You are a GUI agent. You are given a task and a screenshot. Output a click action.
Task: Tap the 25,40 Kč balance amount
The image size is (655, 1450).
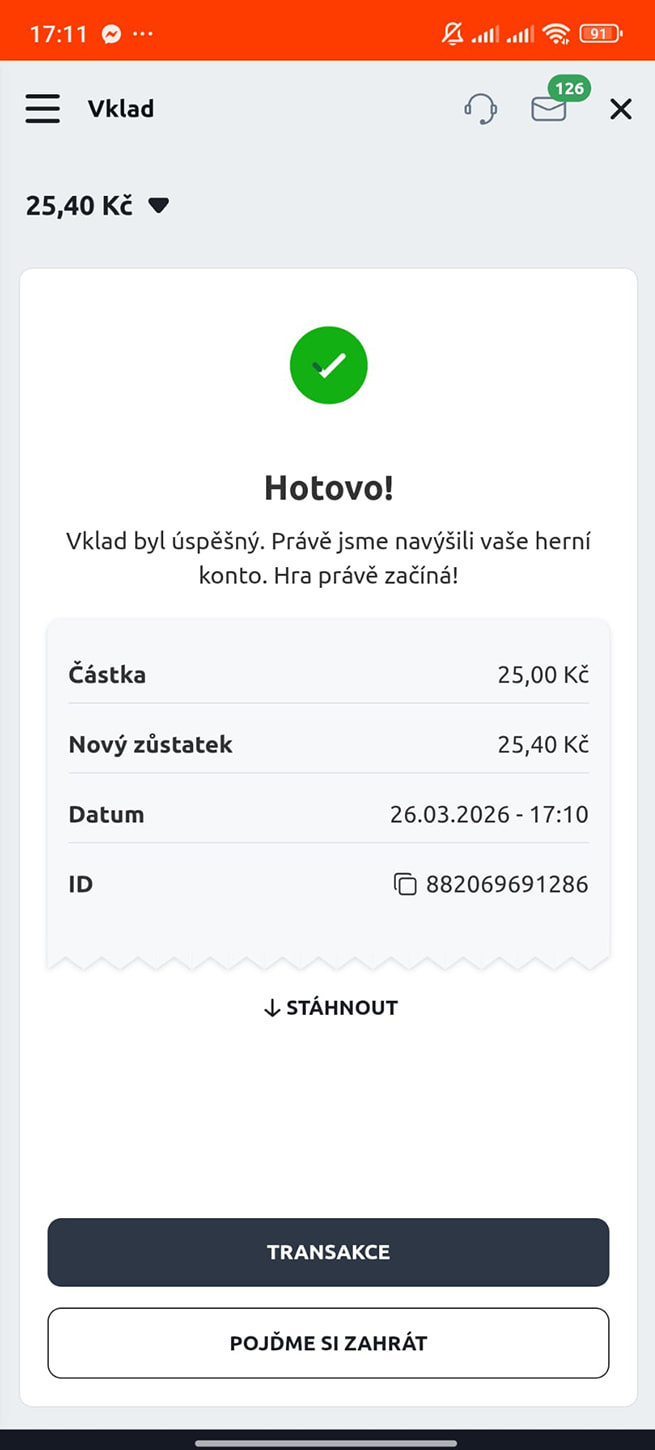(x=79, y=206)
